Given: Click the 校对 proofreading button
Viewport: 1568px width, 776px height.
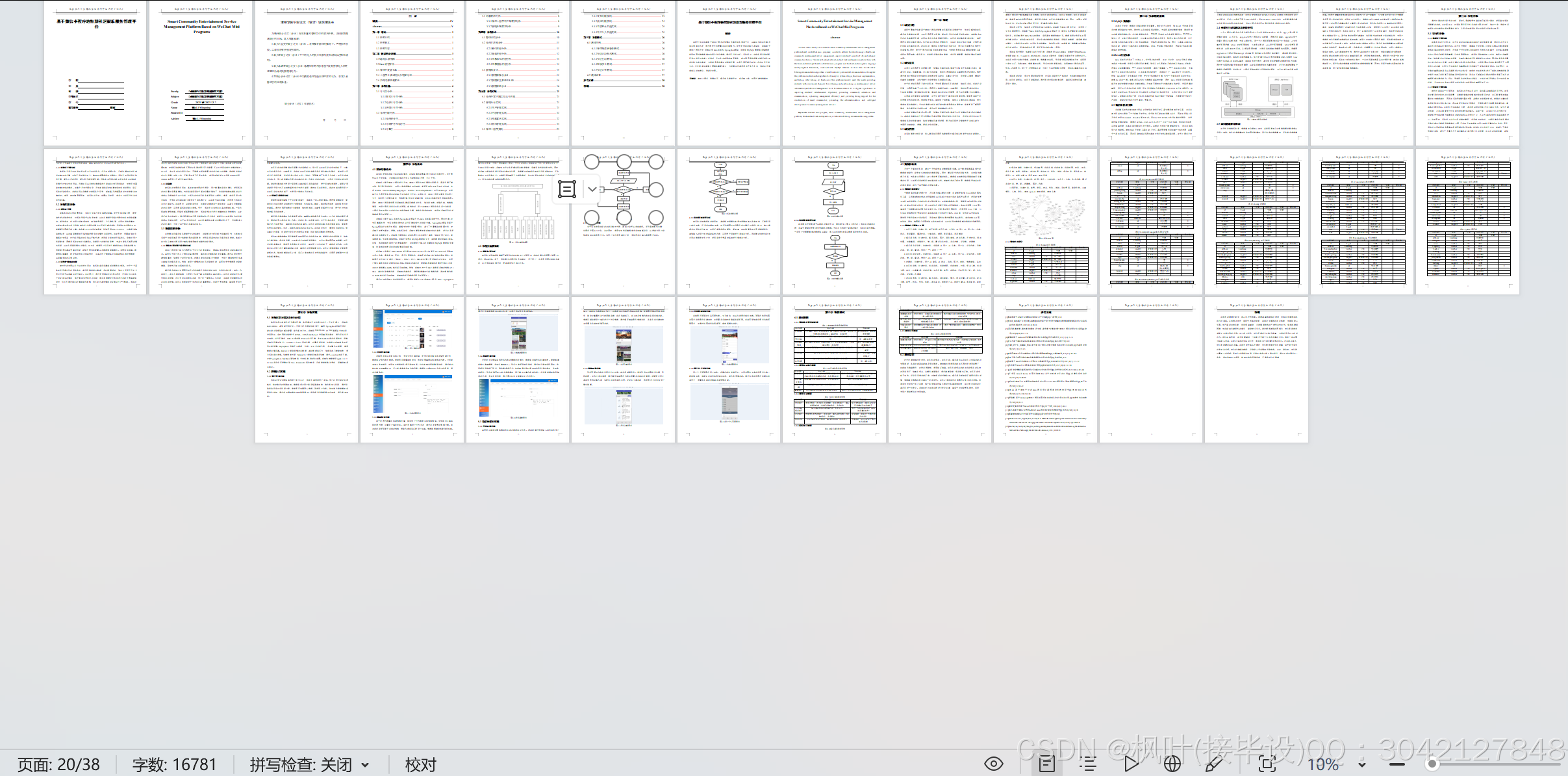Looking at the screenshot, I should [x=420, y=764].
